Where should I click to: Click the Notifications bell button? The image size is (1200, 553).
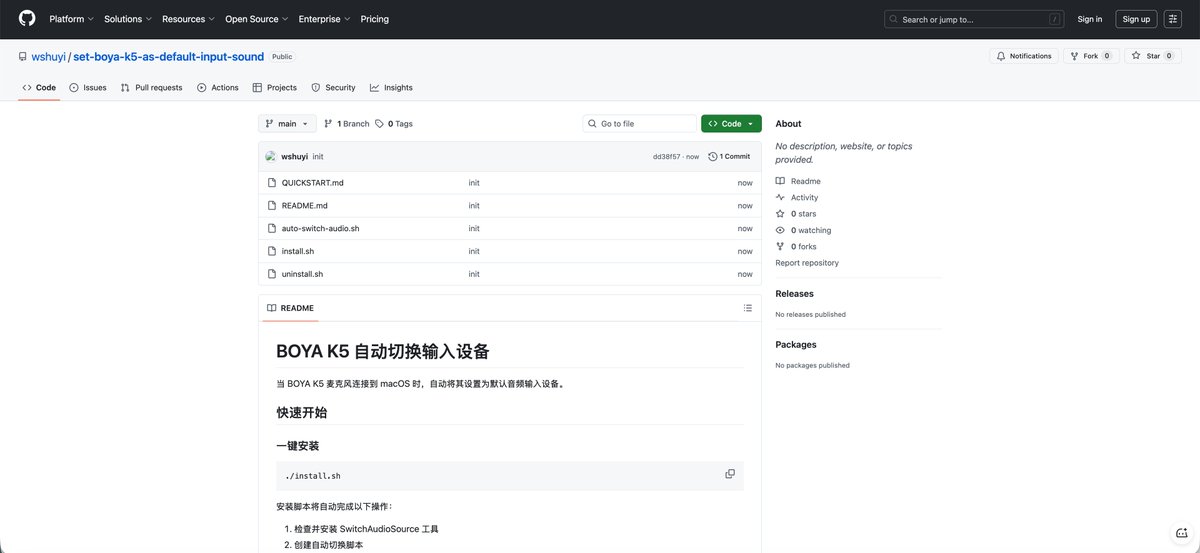tap(1024, 56)
